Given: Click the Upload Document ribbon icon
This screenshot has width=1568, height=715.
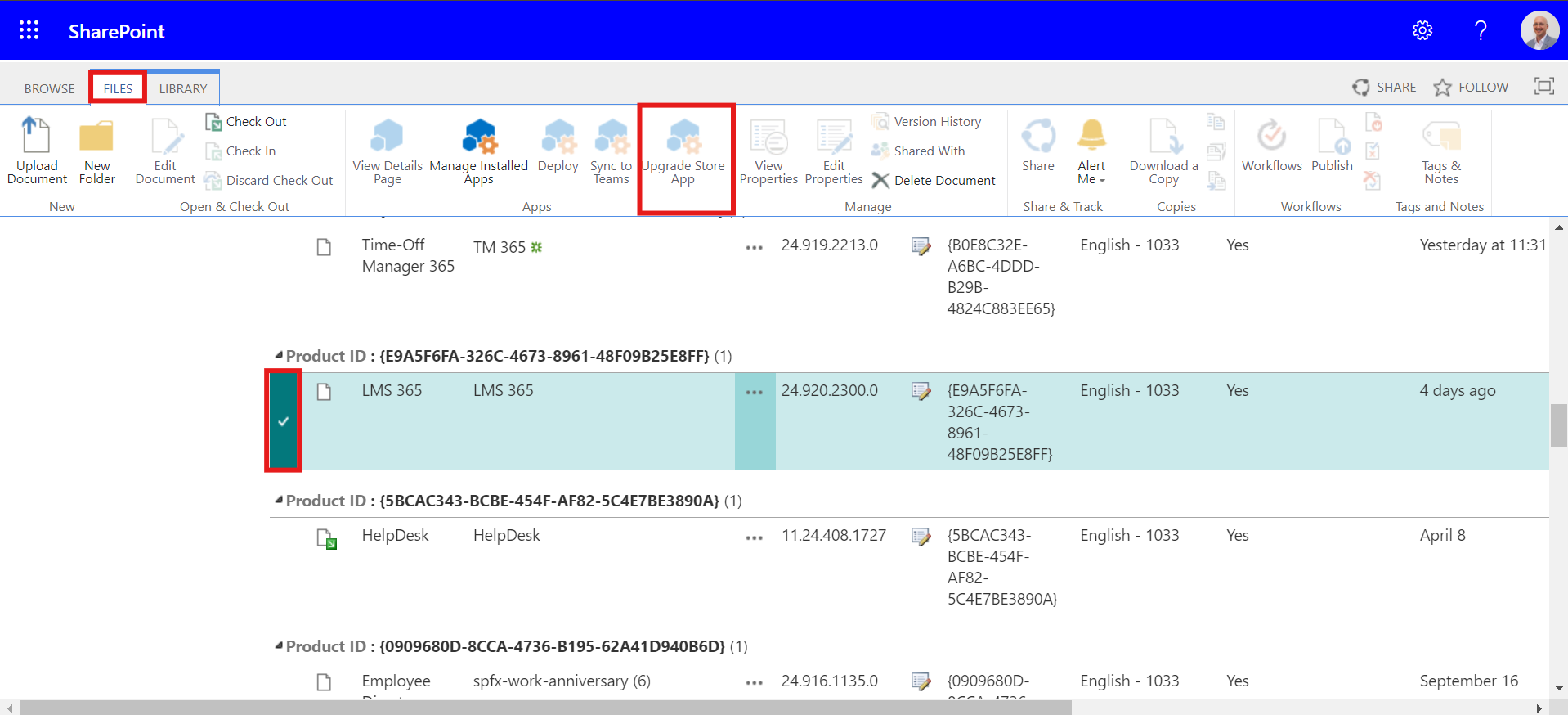Looking at the screenshot, I should tap(37, 151).
